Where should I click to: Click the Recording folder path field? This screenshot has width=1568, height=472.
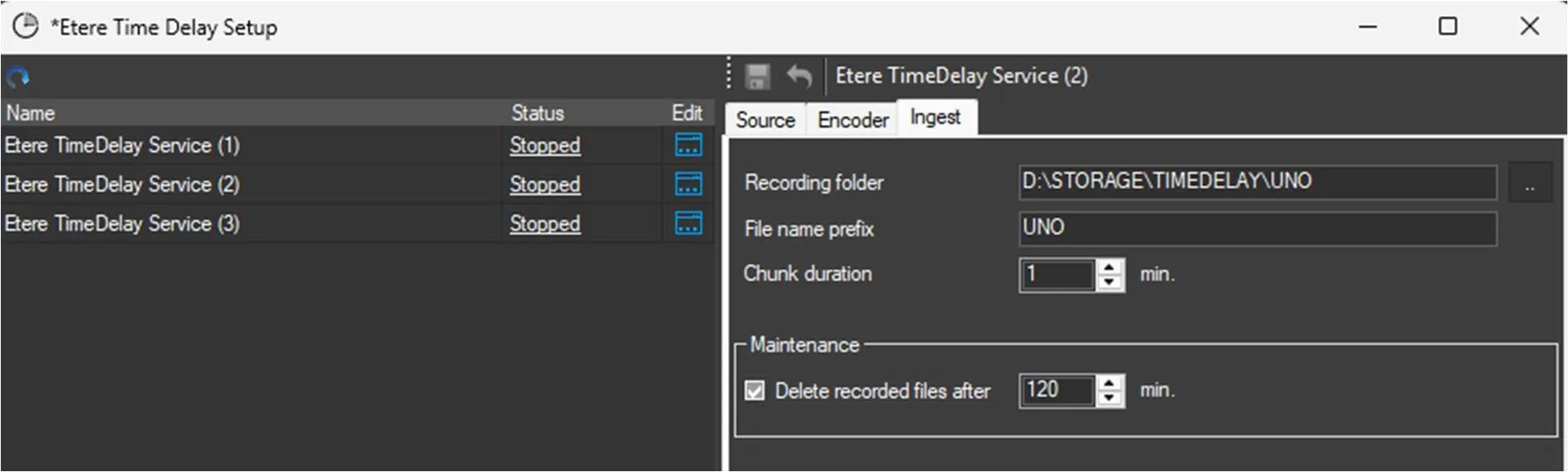(1256, 182)
